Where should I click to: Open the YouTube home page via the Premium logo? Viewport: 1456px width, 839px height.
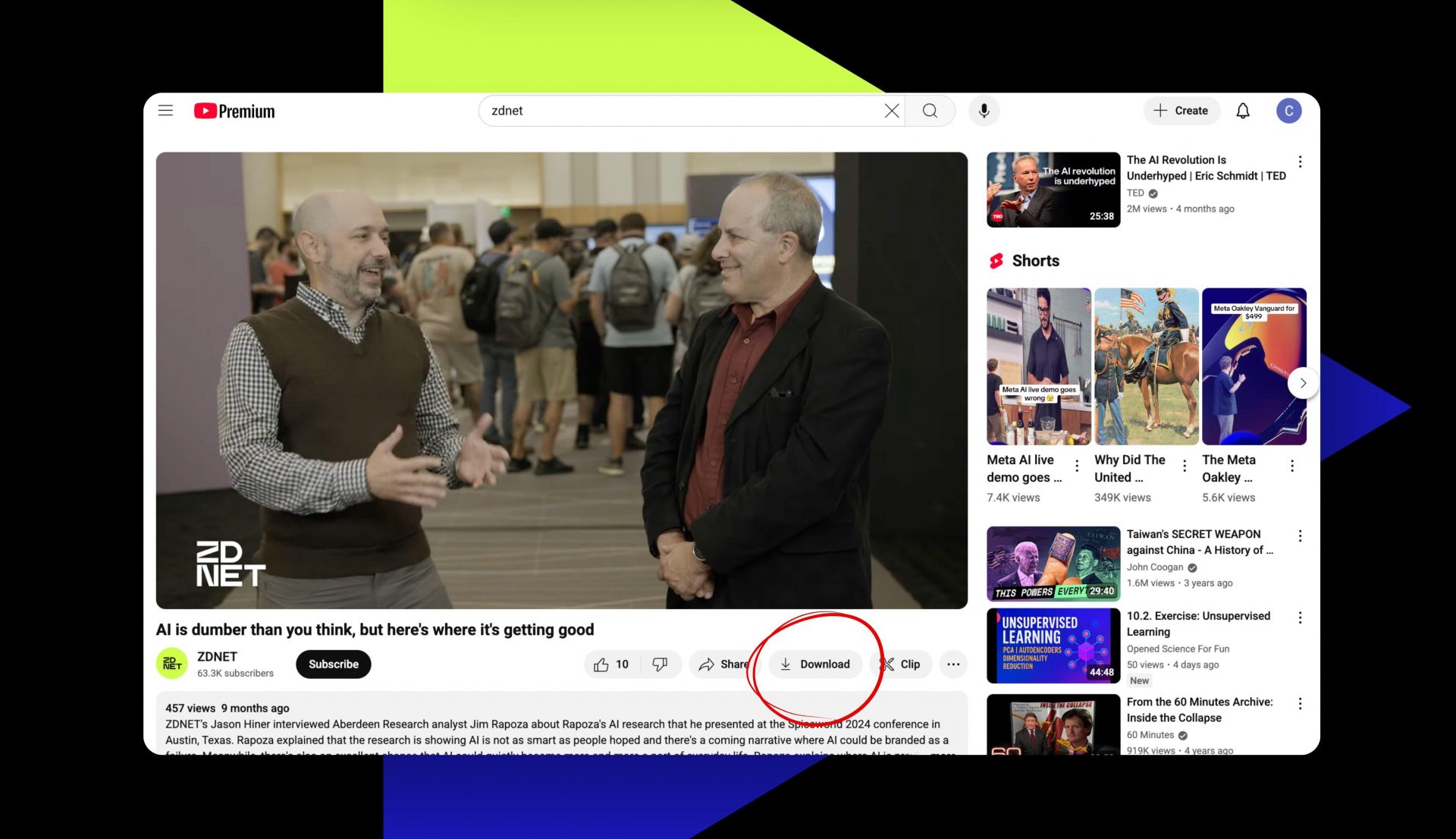234,111
